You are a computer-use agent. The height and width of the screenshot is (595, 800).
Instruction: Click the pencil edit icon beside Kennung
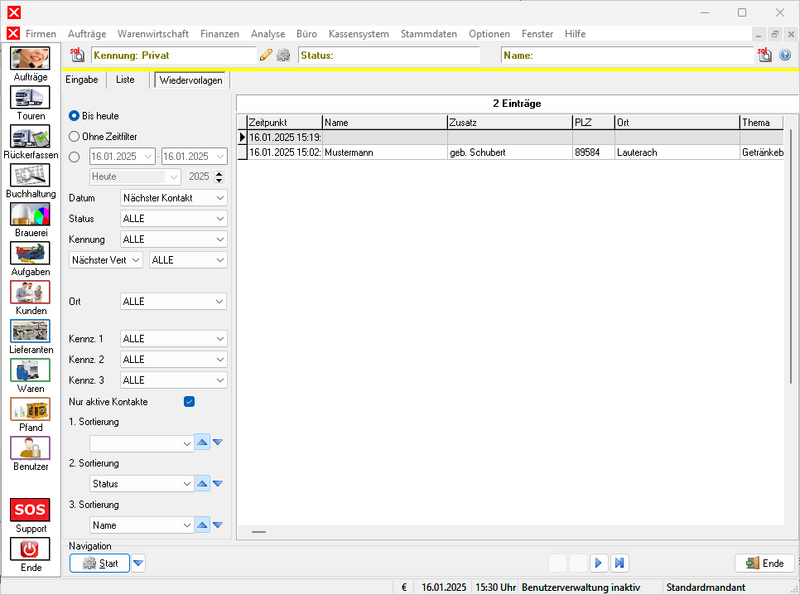tap(266, 55)
